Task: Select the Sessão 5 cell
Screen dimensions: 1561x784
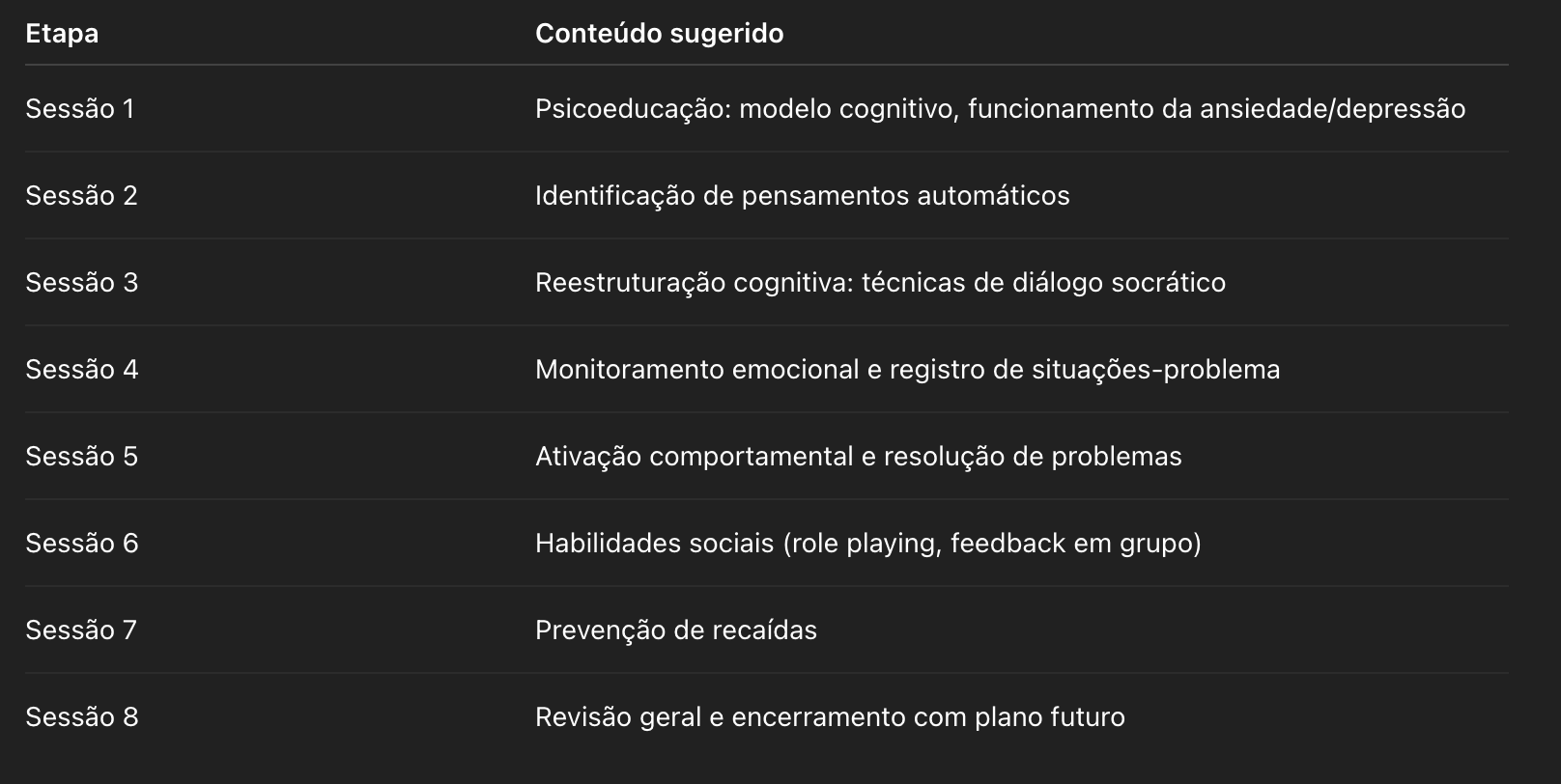Action: (82, 457)
